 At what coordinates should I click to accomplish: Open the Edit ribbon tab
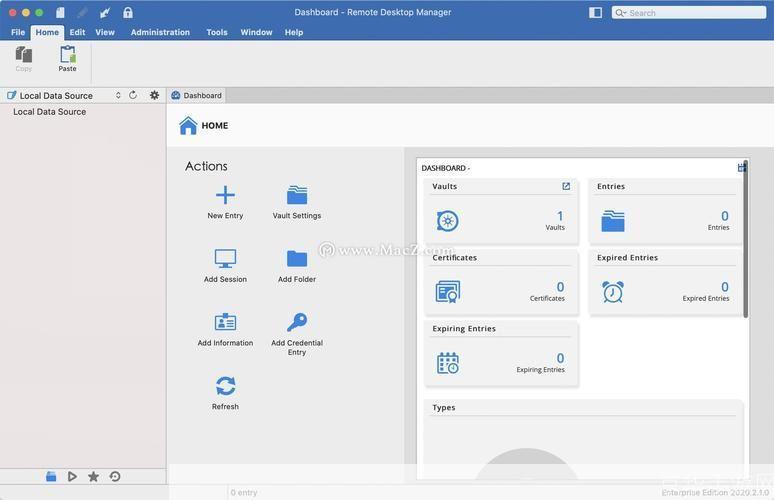77,32
